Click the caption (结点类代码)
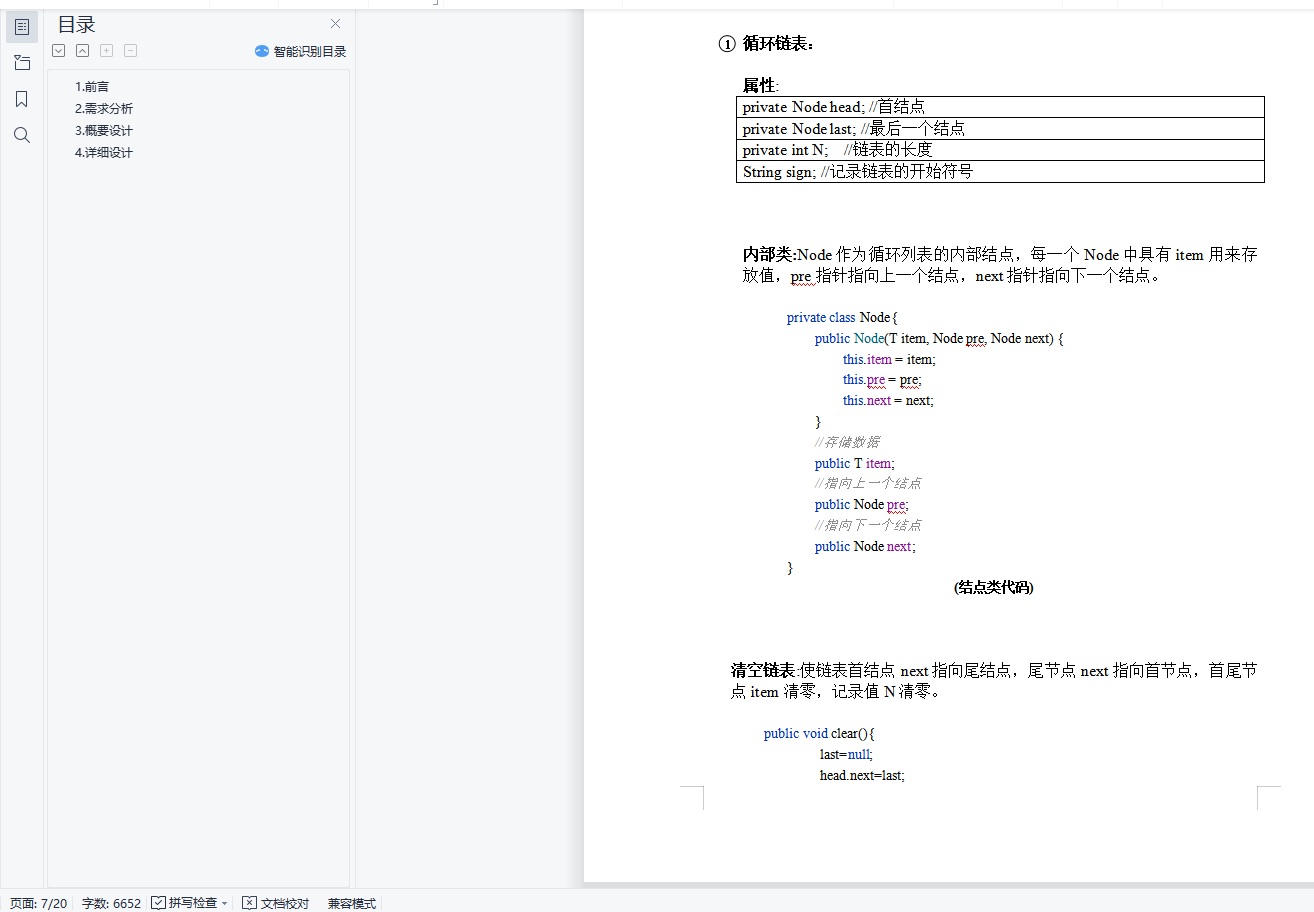Screen dimensions: 1314x912 [994, 588]
